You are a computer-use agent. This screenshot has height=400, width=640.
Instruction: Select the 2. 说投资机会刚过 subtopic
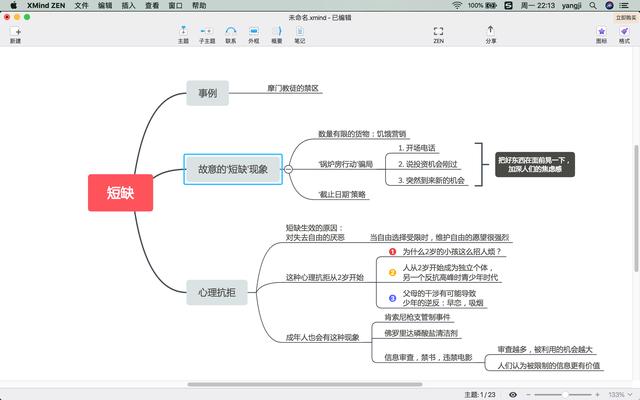(x=428, y=164)
